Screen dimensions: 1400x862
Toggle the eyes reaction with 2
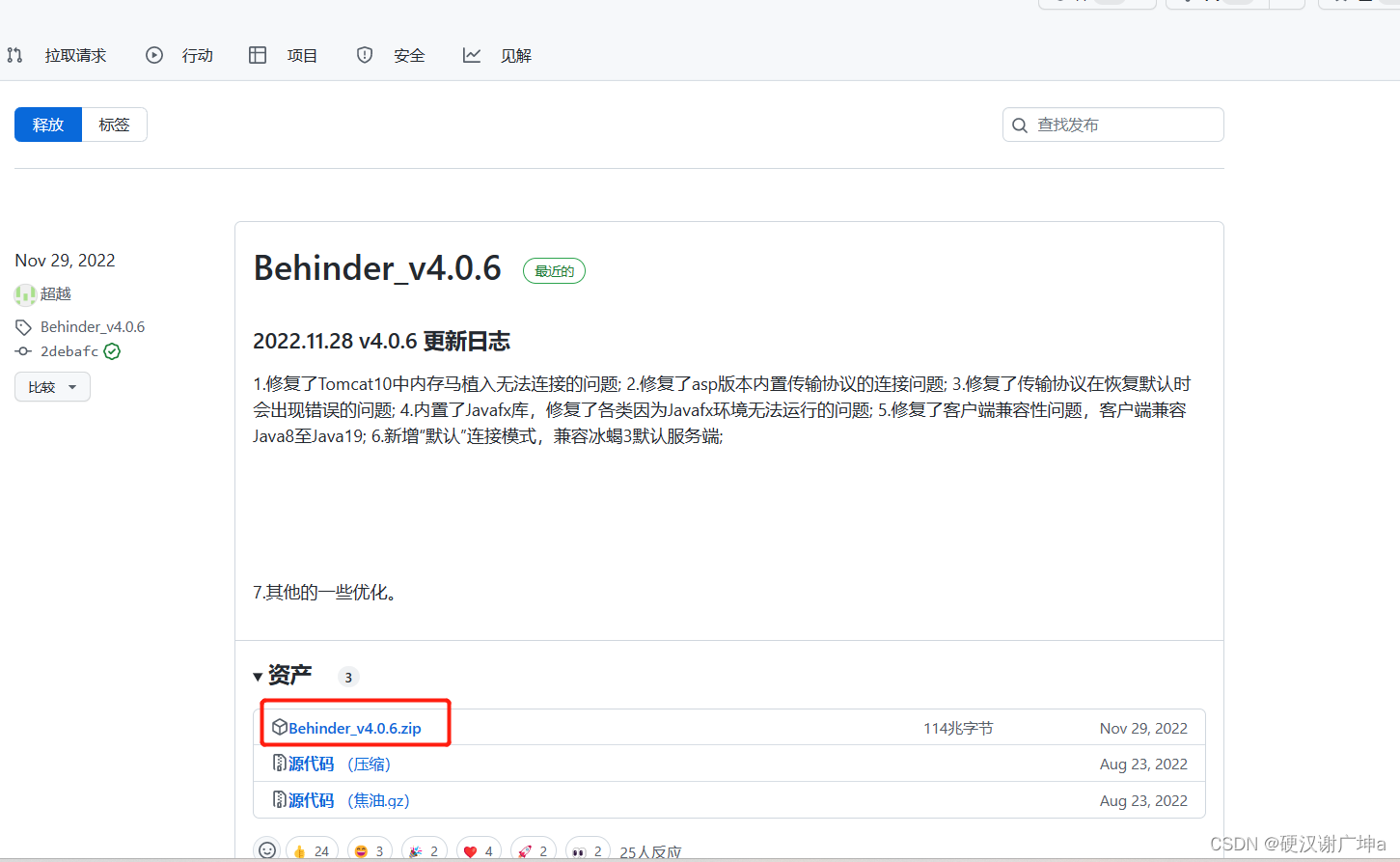pos(588,850)
